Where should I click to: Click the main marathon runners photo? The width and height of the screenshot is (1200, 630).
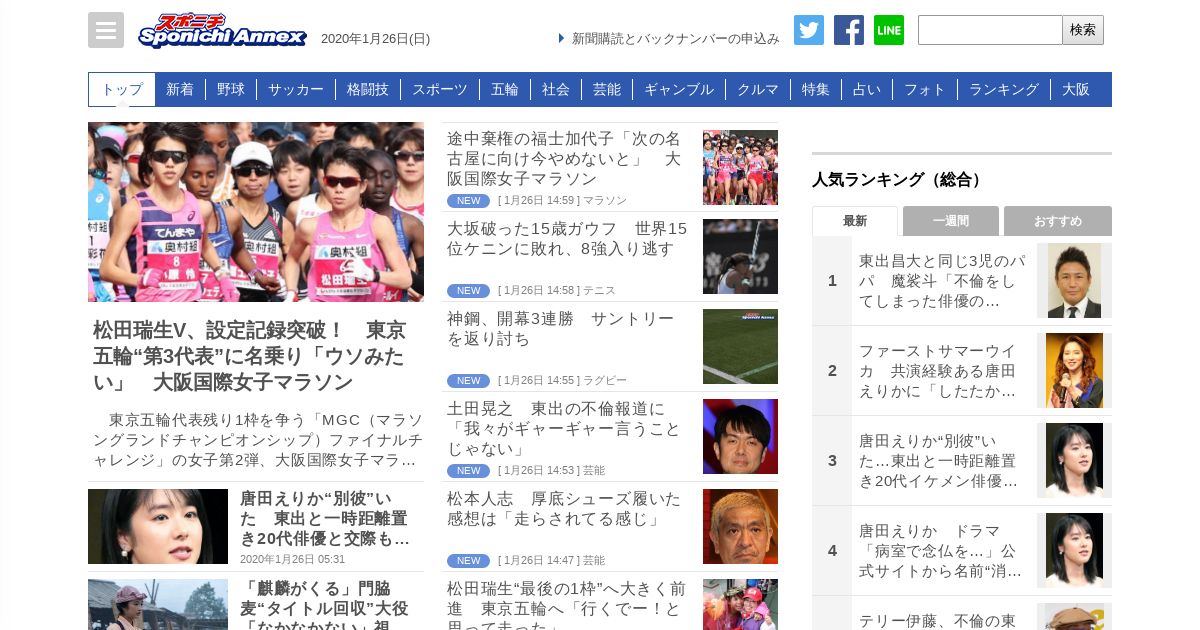click(x=256, y=212)
